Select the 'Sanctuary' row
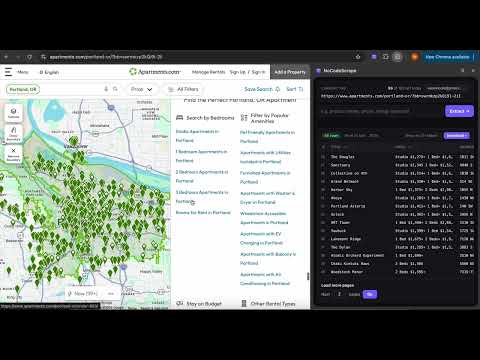This screenshot has width=480, height=360. pyautogui.click(x=397, y=165)
